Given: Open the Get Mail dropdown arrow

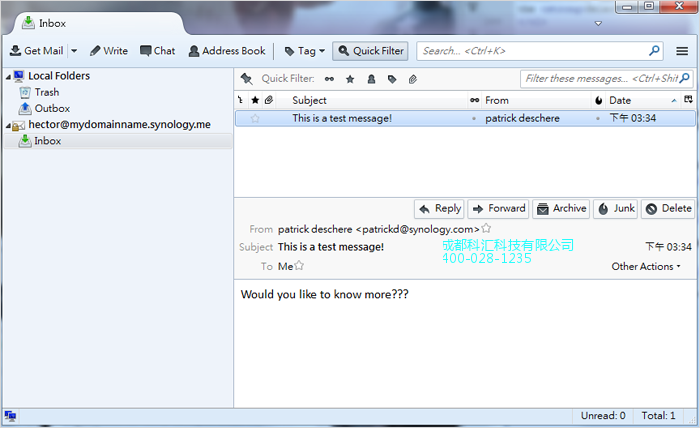Looking at the screenshot, I should pyautogui.click(x=74, y=51).
